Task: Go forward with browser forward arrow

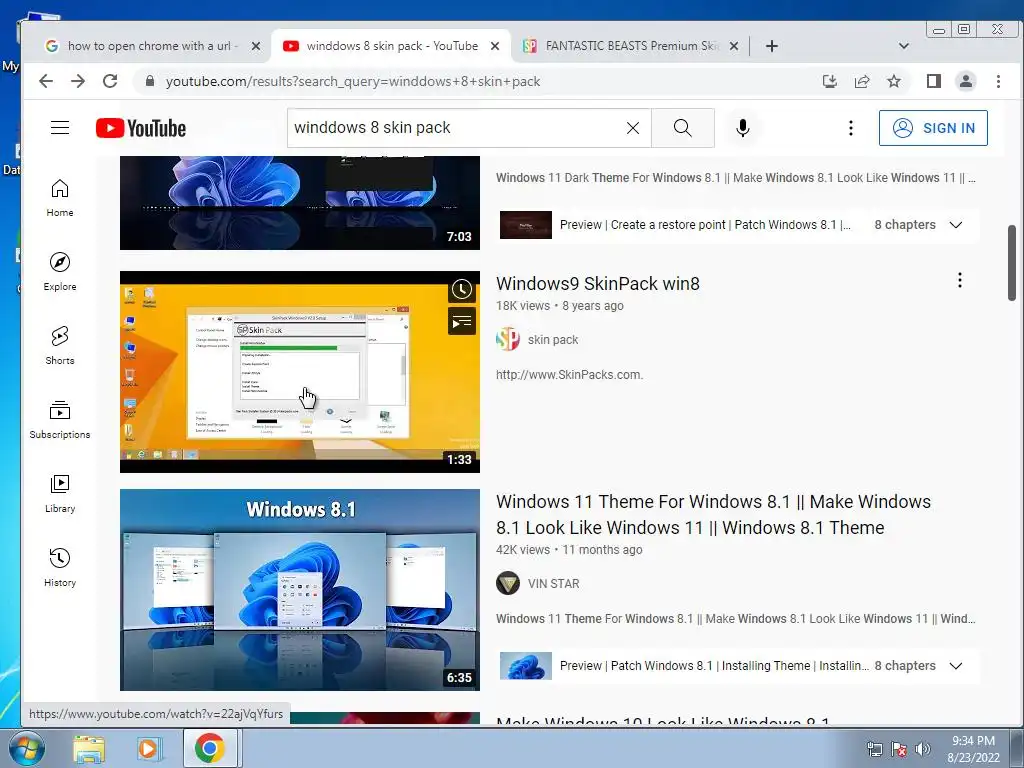Action: (78, 81)
